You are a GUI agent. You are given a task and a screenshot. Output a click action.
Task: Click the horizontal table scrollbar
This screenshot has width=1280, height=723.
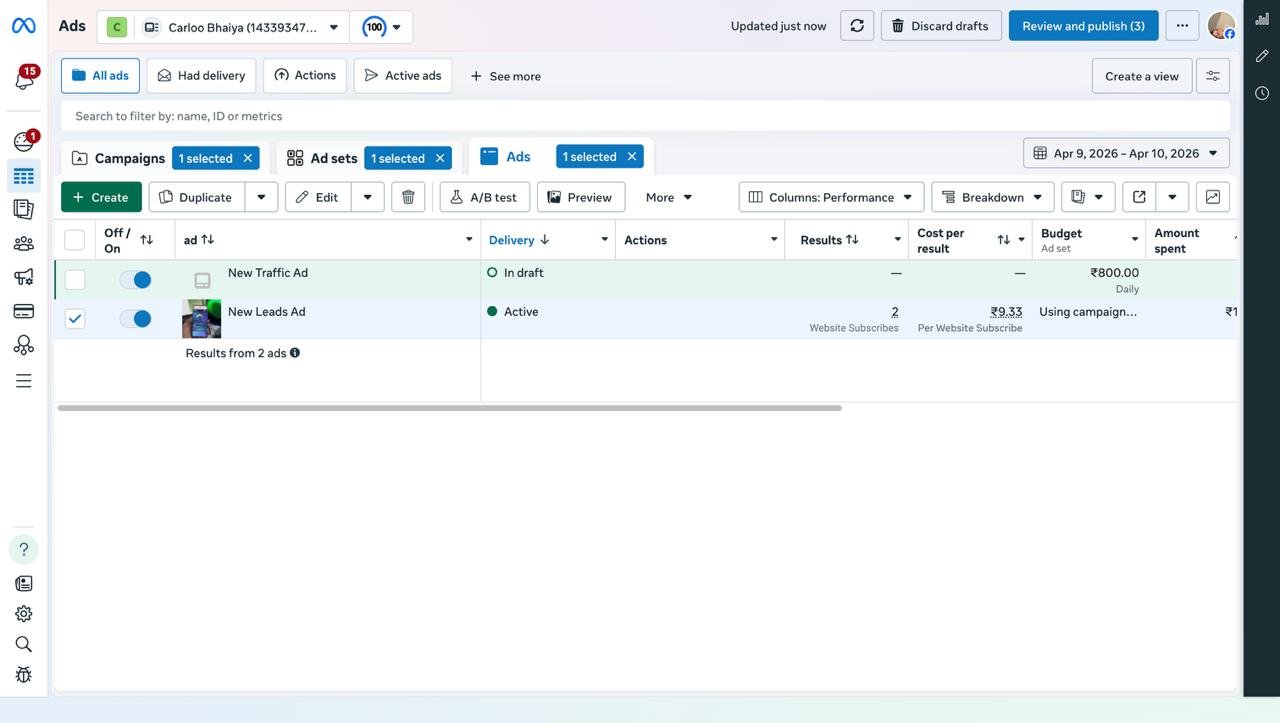click(450, 408)
